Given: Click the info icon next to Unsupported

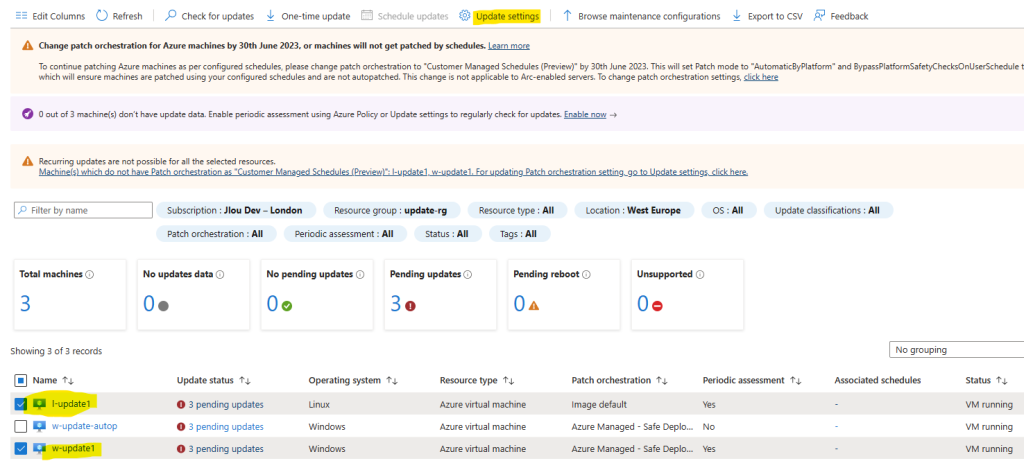Looking at the screenshot, I should 699,275.
